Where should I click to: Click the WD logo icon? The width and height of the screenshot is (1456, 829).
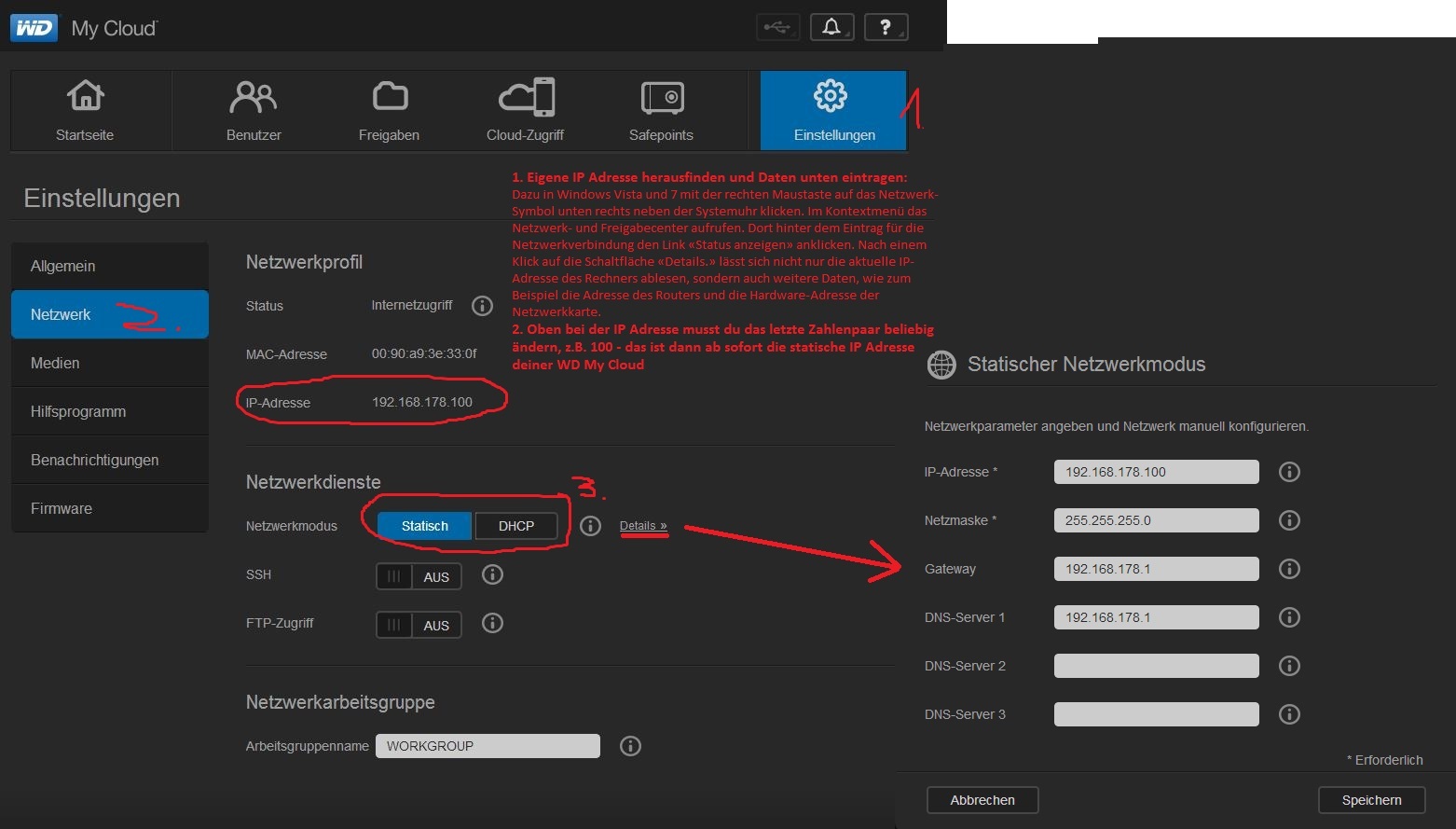point(34,28)
